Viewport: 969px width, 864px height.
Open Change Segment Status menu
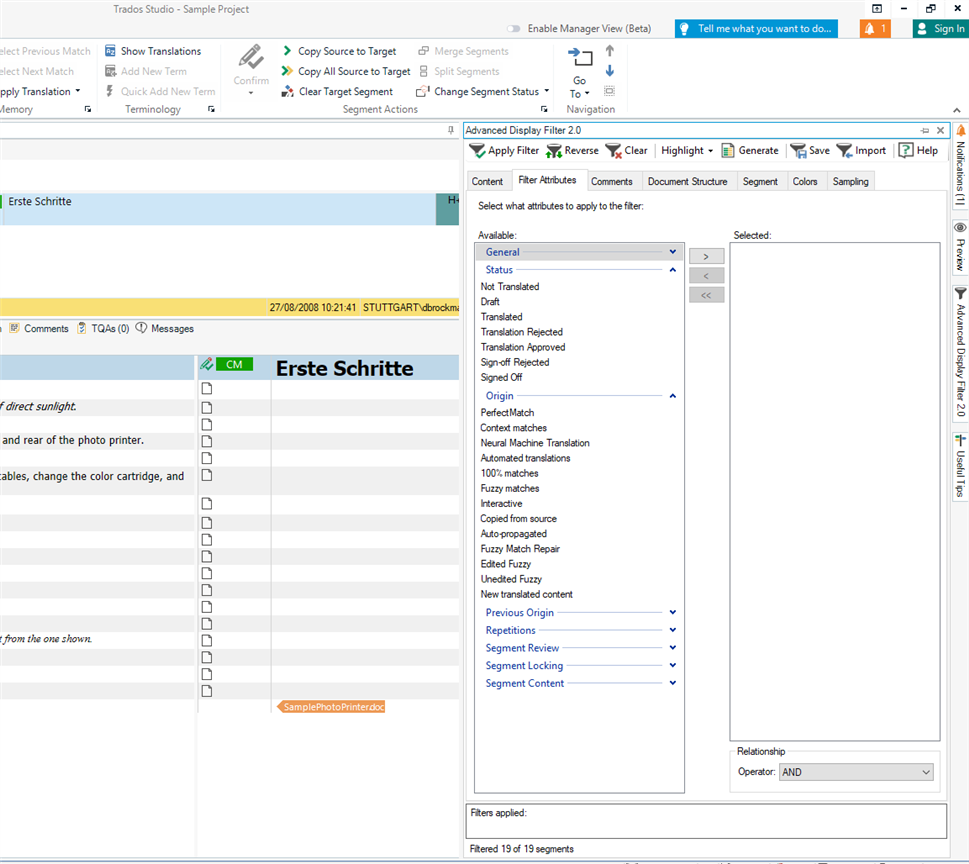click(x=483, y=91)
